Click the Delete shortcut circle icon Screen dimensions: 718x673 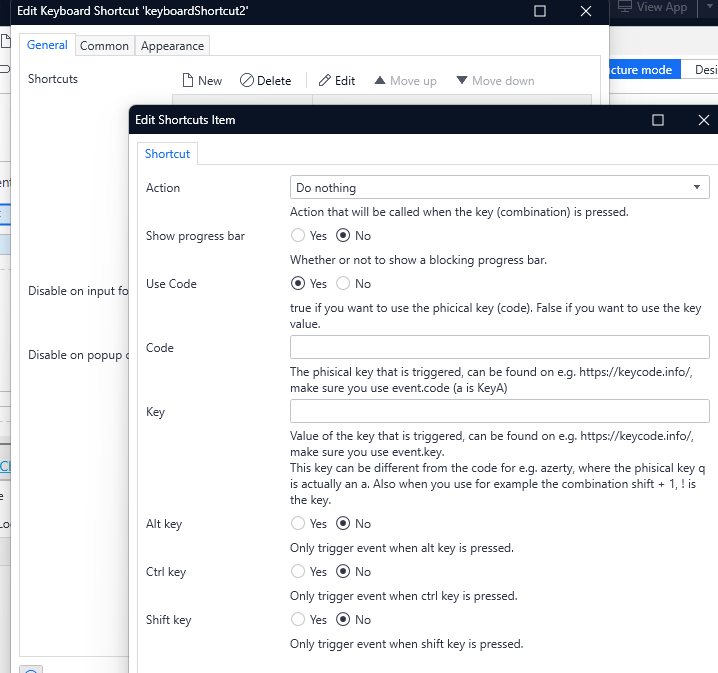click(x=246, y=81)
